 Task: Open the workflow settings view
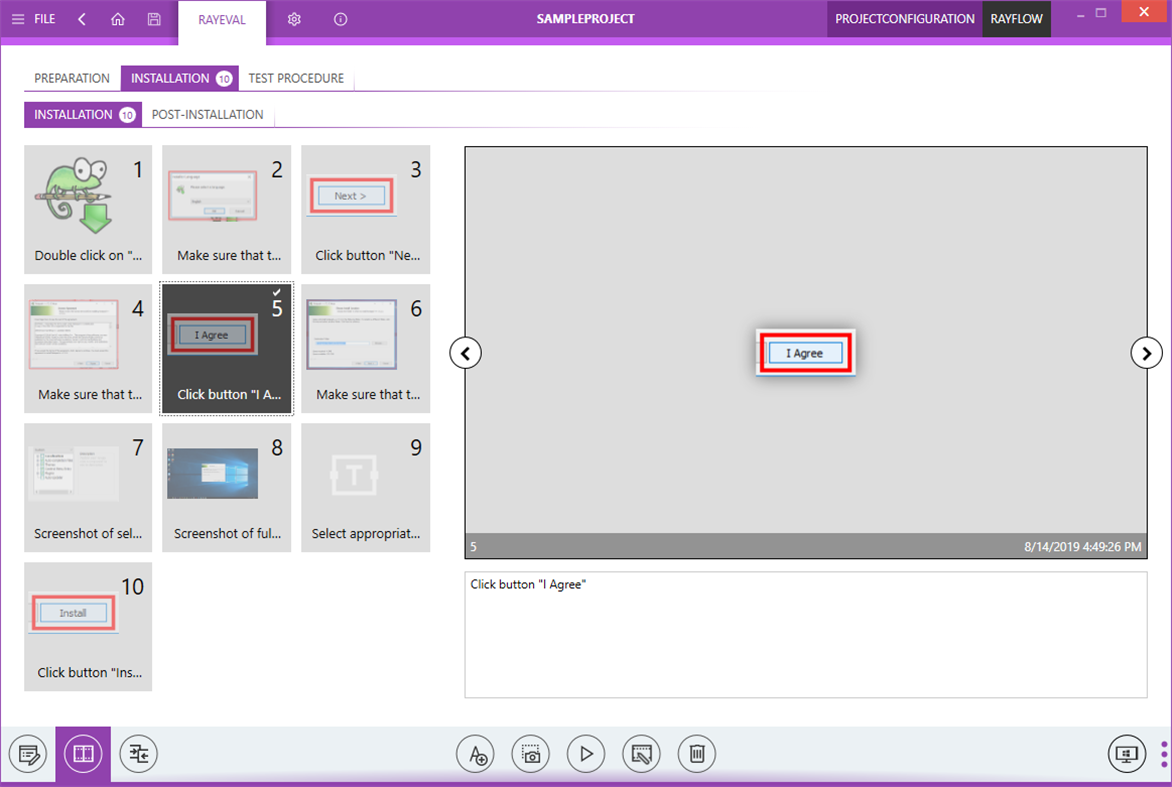(138, 753)
